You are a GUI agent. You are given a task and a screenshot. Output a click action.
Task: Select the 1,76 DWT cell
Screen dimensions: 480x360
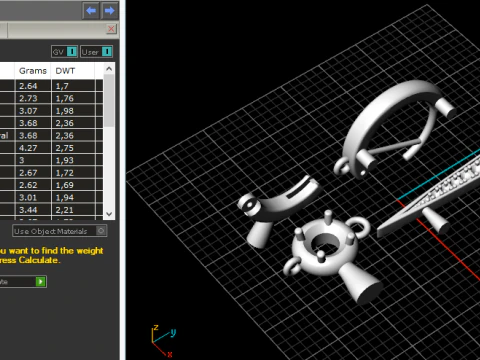(x=73, y=98)
